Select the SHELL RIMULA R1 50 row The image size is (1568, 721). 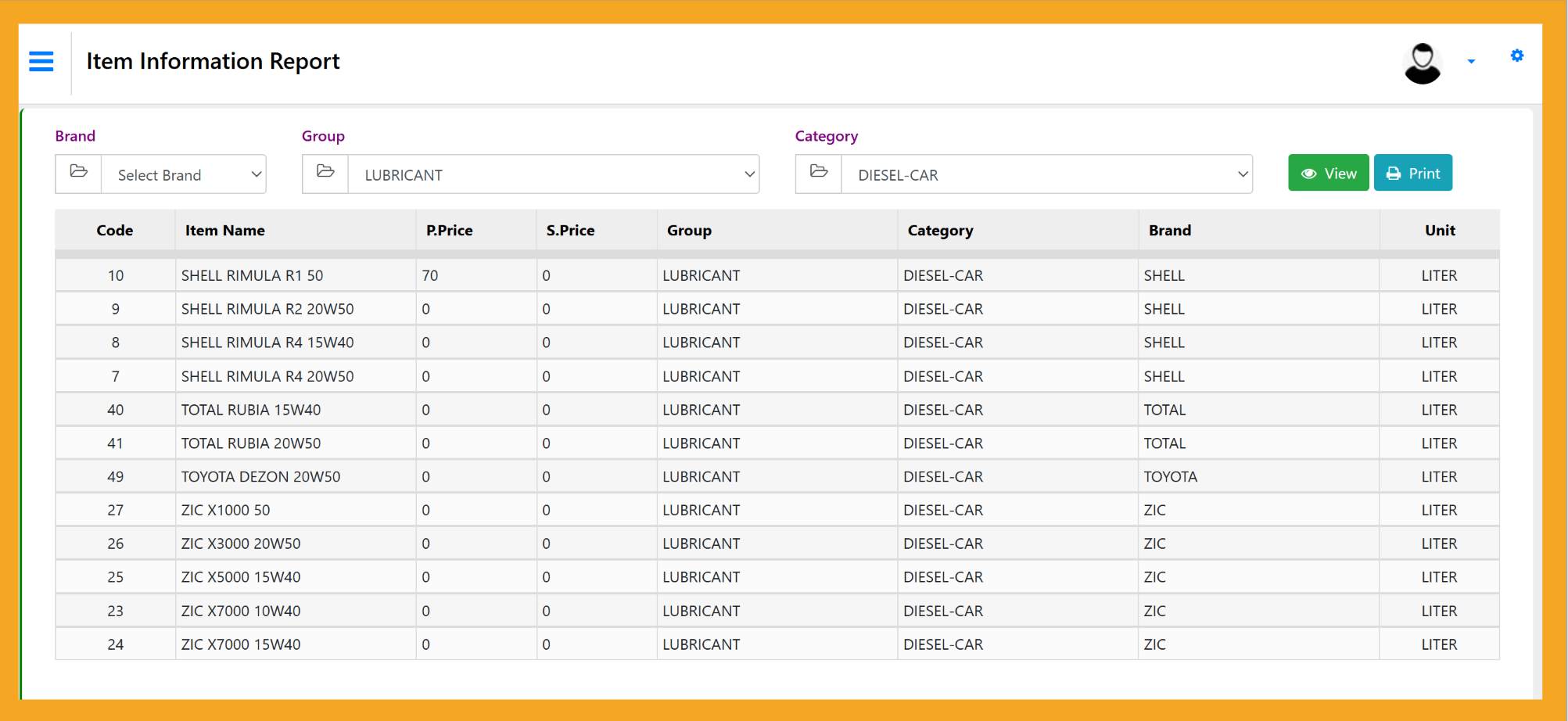point(252,275)
